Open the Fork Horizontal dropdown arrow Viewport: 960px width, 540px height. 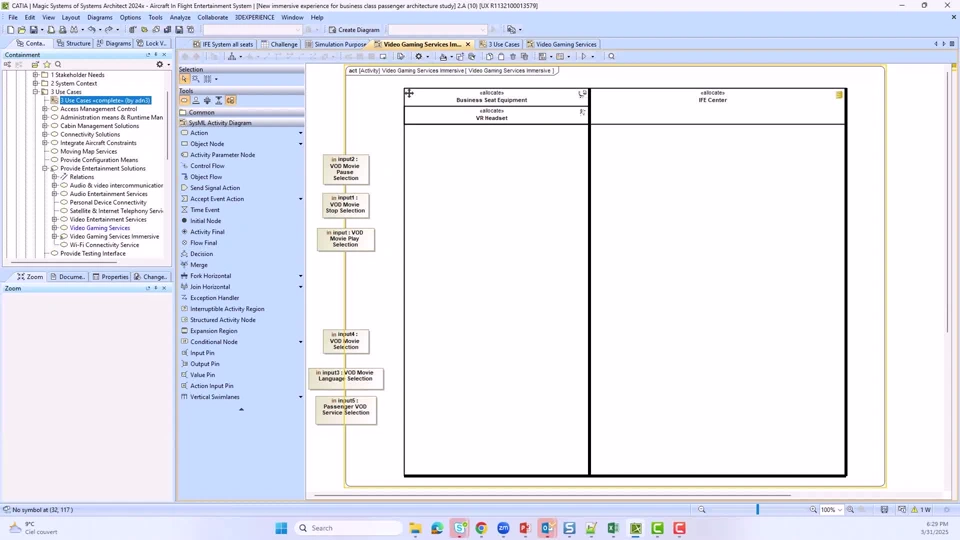pos(300,276)
